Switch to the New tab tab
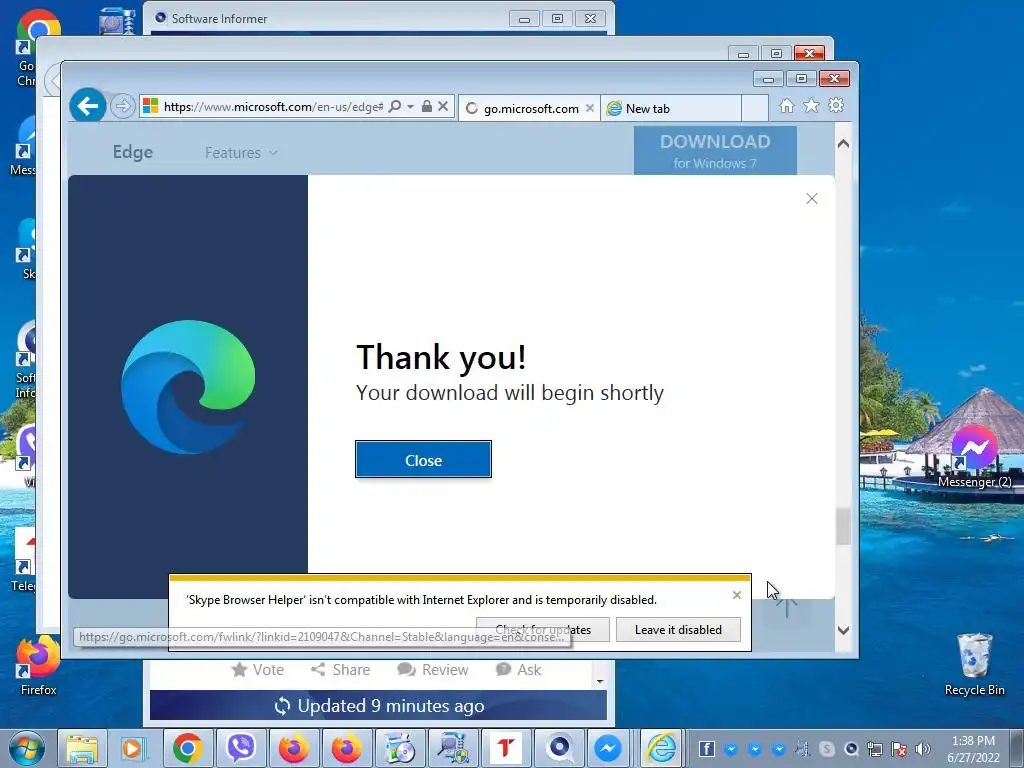1024x768 pixels. pos(669,108)
